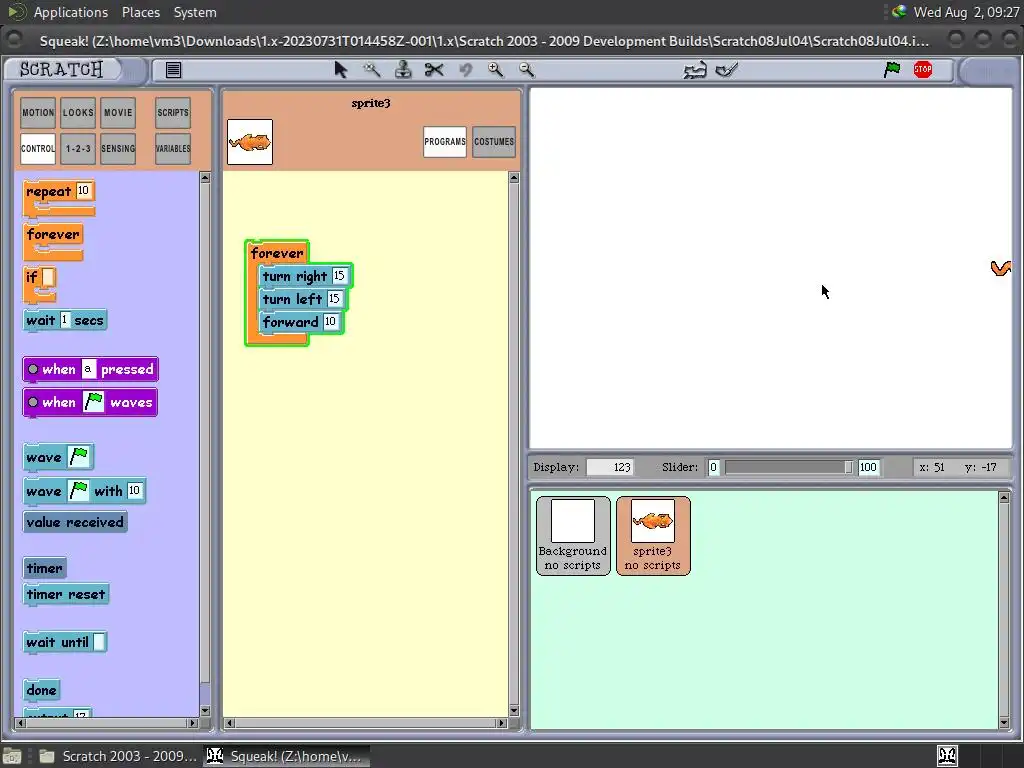
Task: Edit turn right degrees field in script
Action: 339,276
